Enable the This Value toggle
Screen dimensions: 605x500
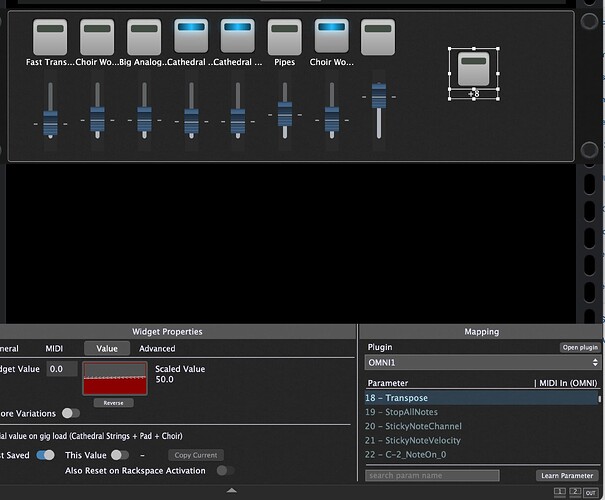pos(119,454)
